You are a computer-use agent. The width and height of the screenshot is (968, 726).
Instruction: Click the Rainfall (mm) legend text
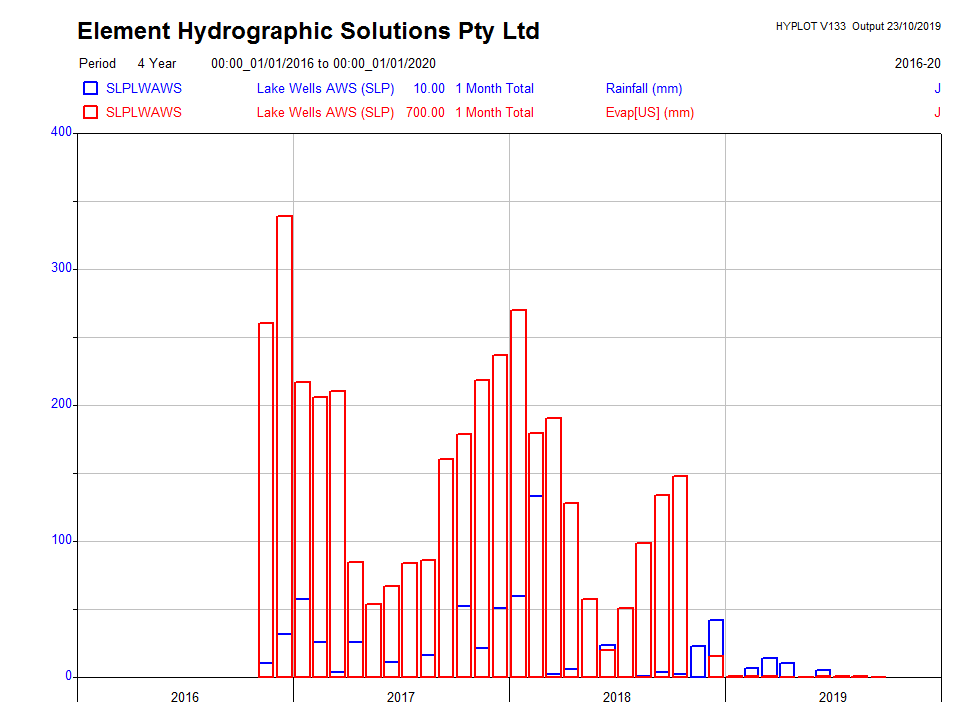[x=644, y=88]
